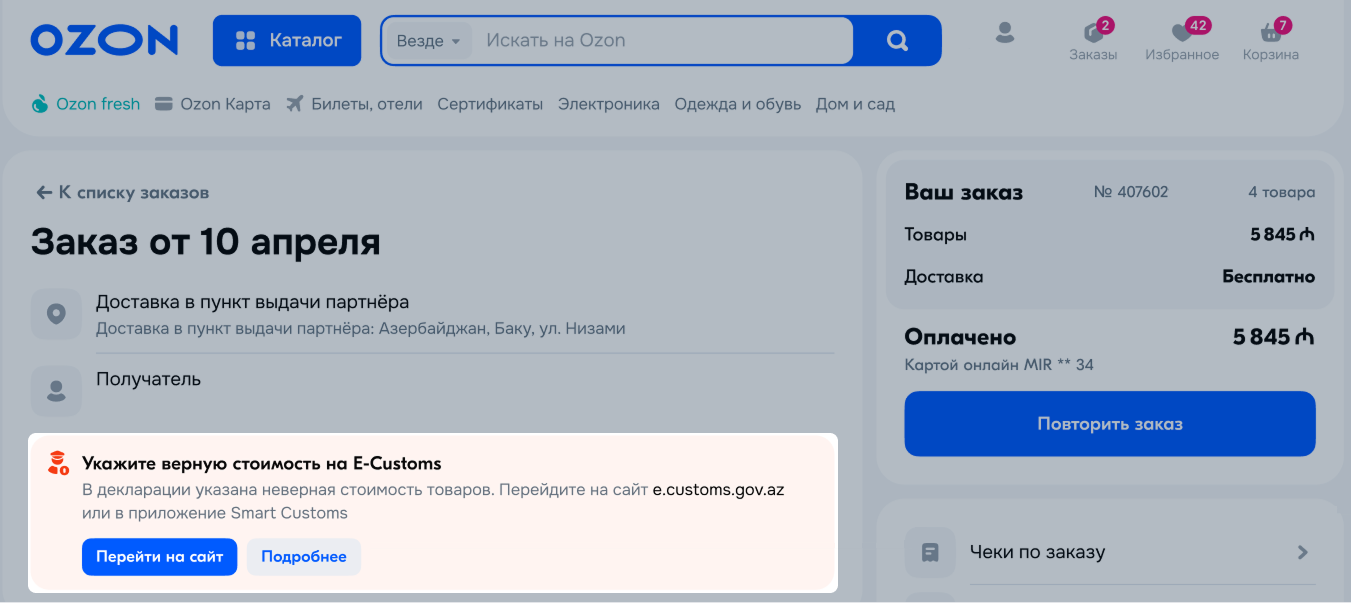1351x603 pixels.
Task: Click Перейти на сайт button
Action: 159,557
